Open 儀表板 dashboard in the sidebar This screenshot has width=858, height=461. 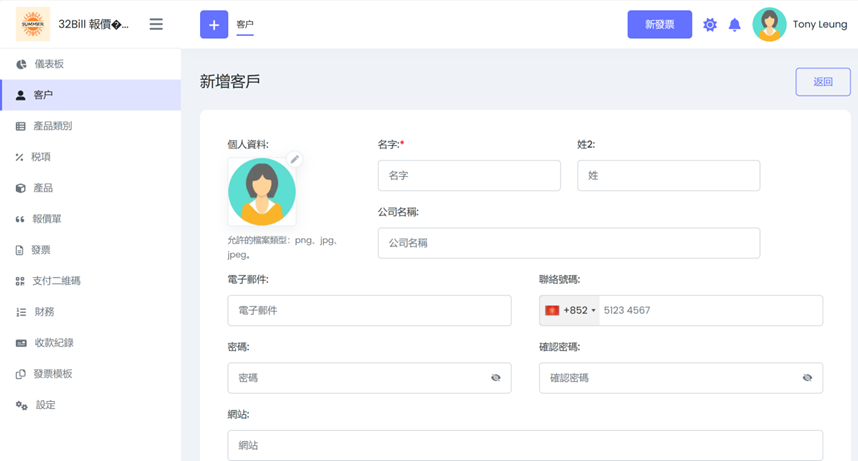(49, 64)
